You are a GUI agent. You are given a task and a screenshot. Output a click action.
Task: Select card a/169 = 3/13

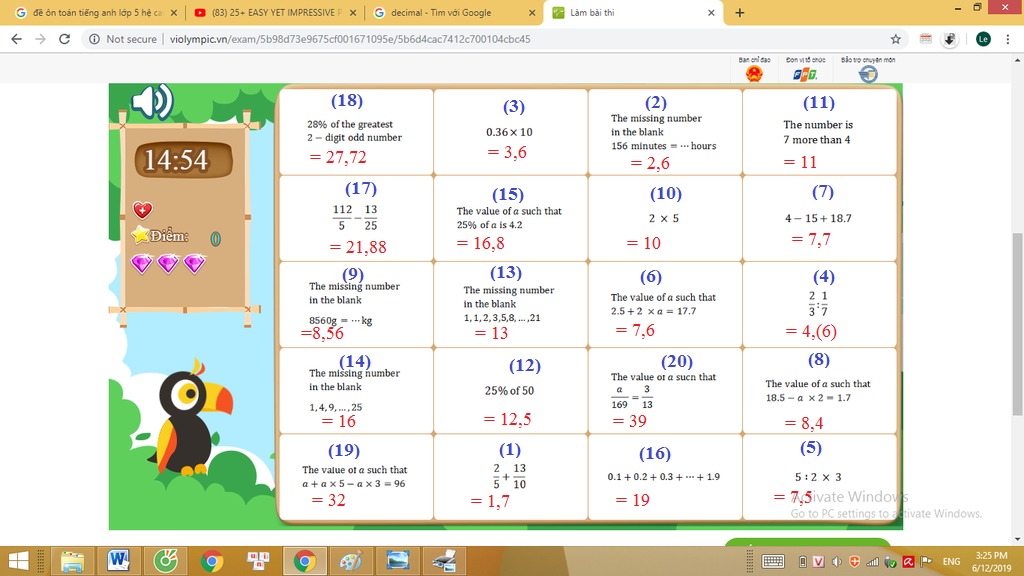664,391
